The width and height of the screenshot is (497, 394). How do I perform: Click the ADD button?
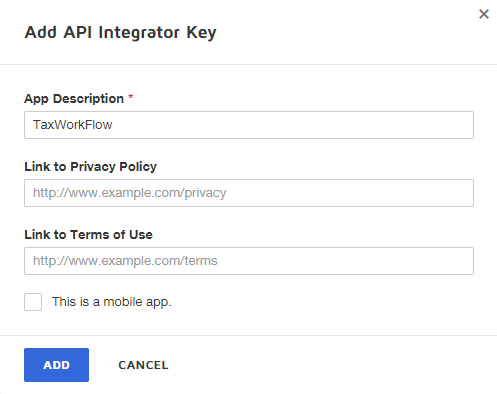tap(56, 365)
